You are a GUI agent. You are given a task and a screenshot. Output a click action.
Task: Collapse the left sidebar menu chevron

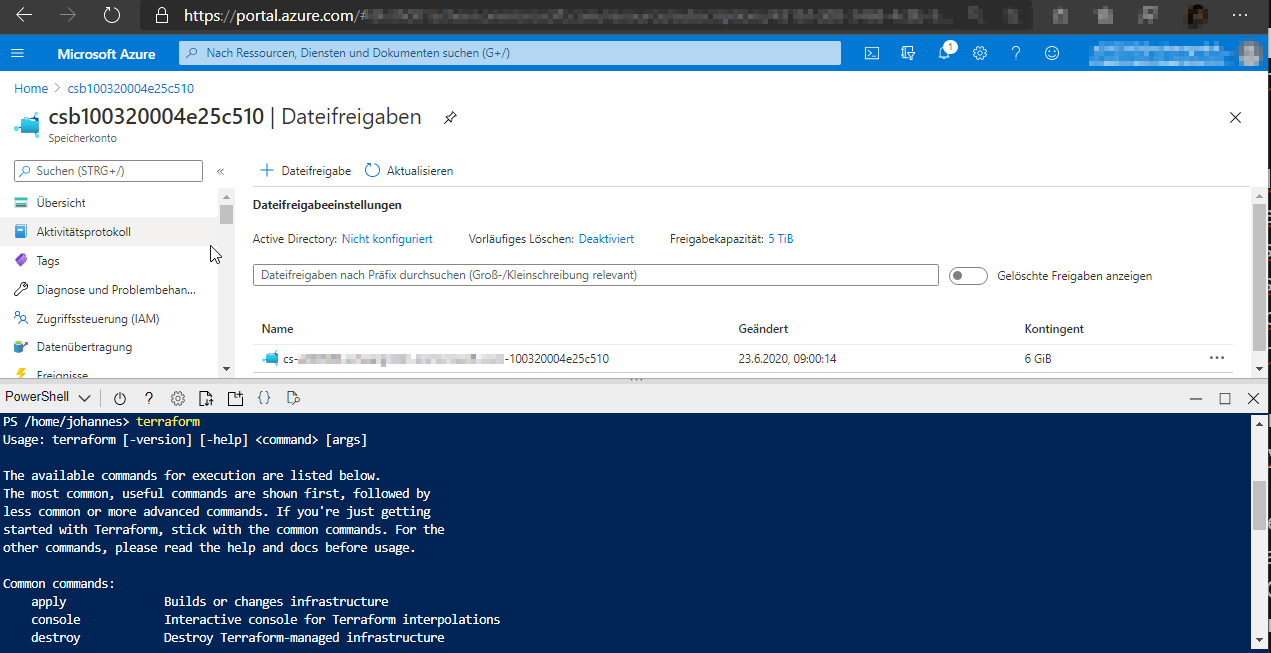[221, 172]
